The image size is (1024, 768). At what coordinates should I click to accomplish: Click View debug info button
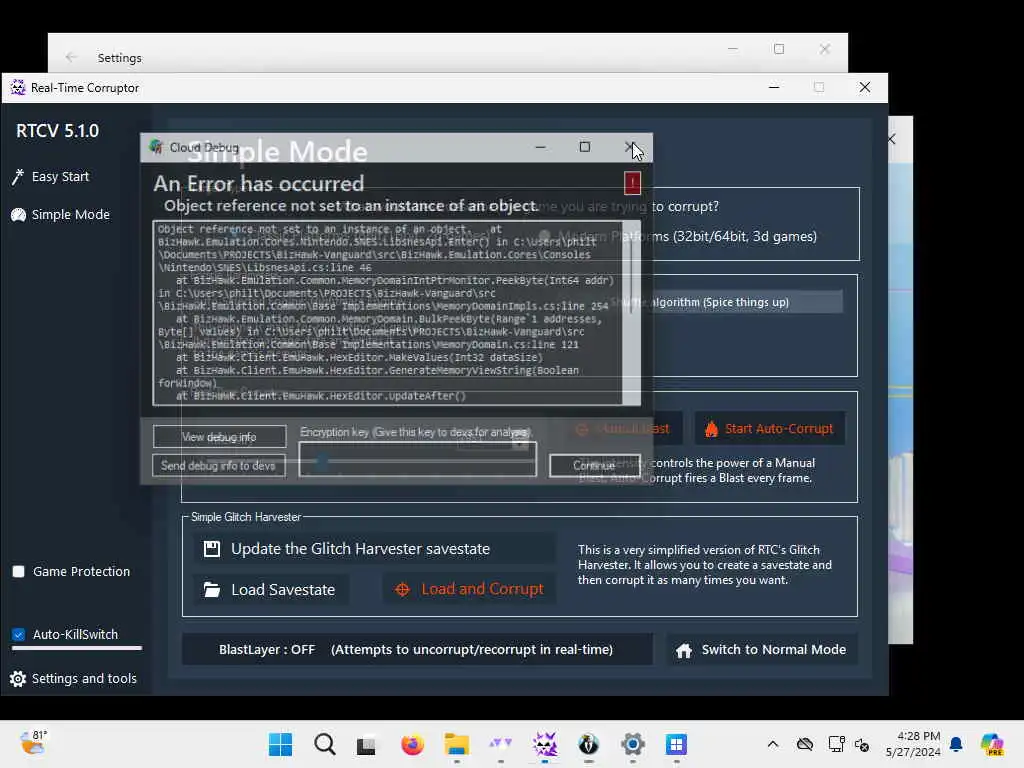tap(219, 437)
